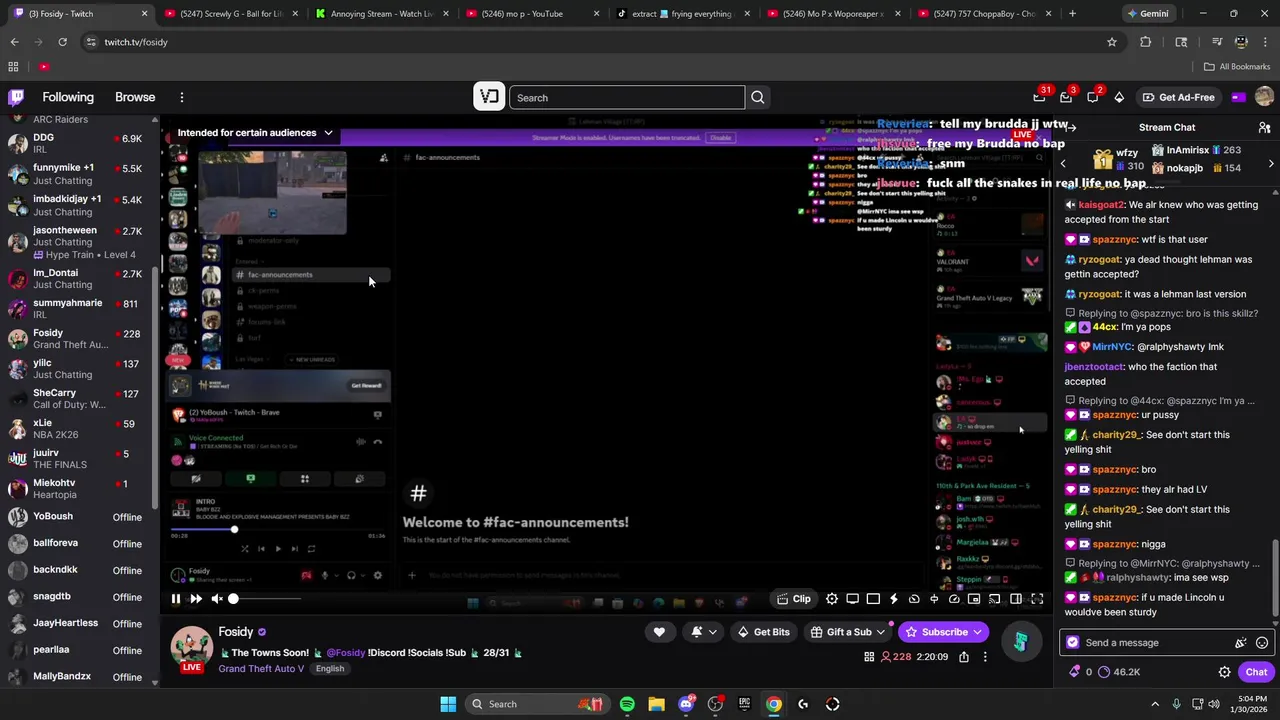Click the twitch.tv/fosidy address bar

coord(590,42)
